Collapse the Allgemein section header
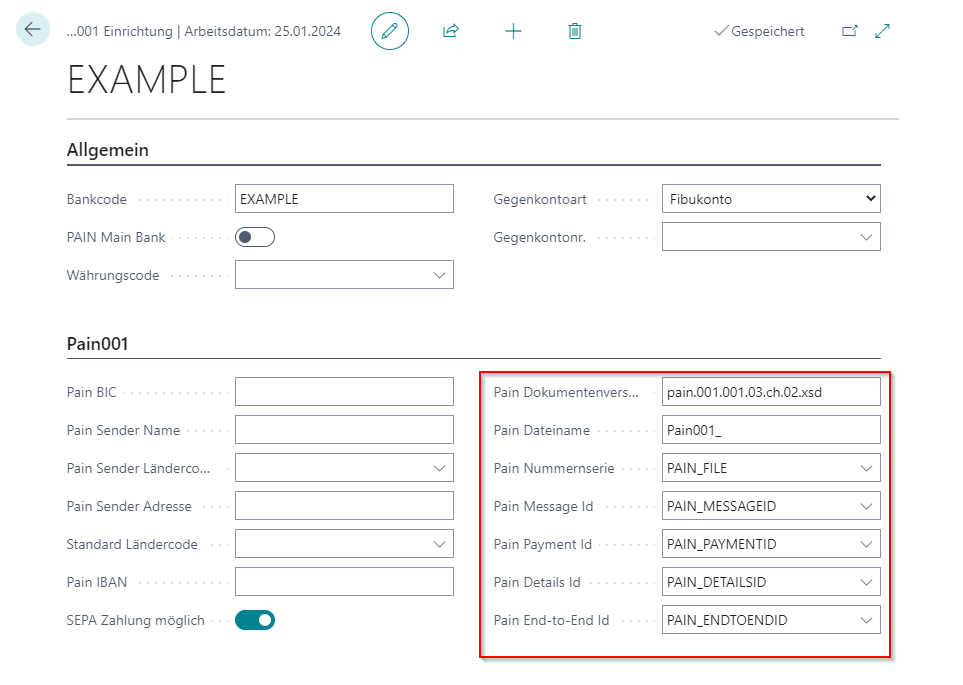The height and width of the screenshot is (685, 963). (x=108, y=150)
